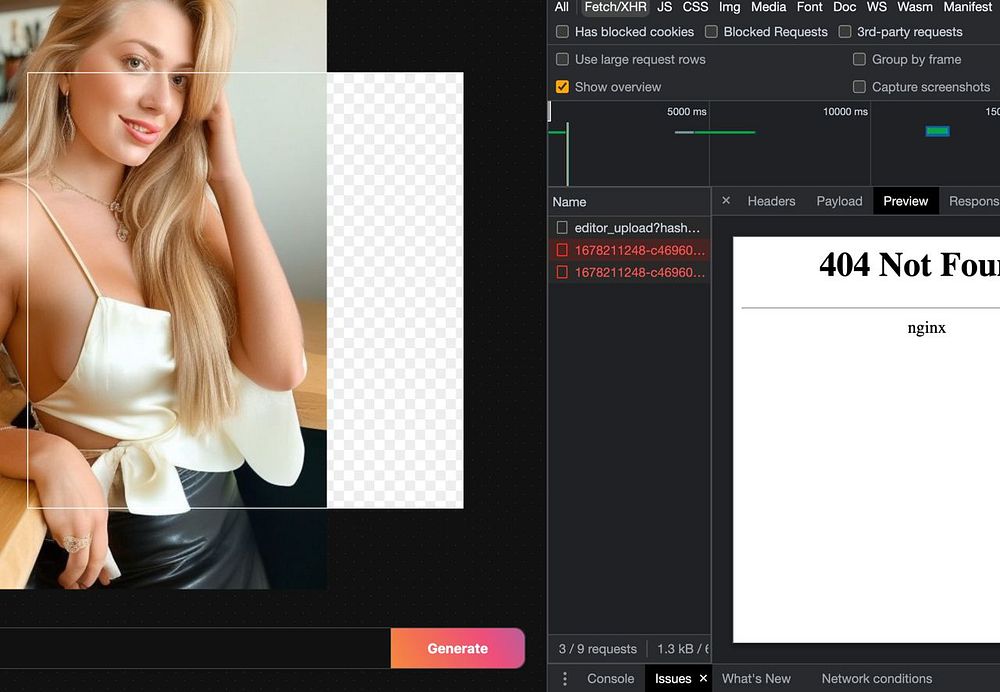Uncheck Show overview
This screenshot has height=692, width=1000.
click(562, 87)
